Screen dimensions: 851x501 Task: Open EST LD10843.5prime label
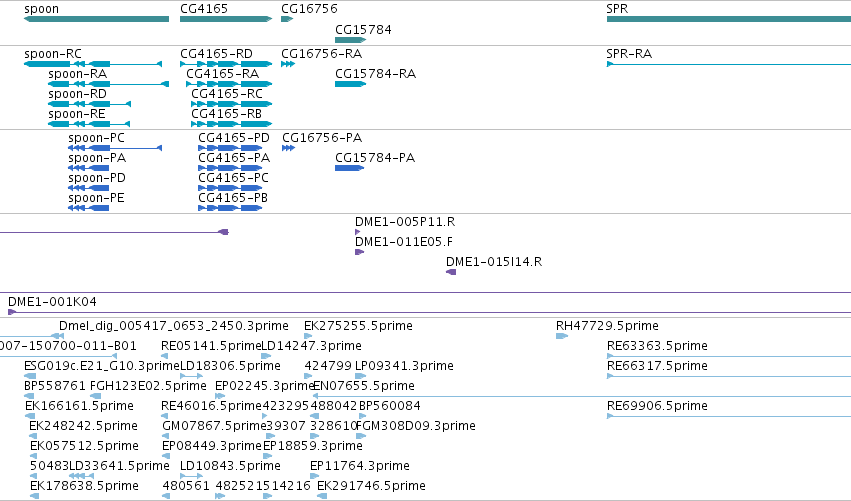click(x=230, y=467)
